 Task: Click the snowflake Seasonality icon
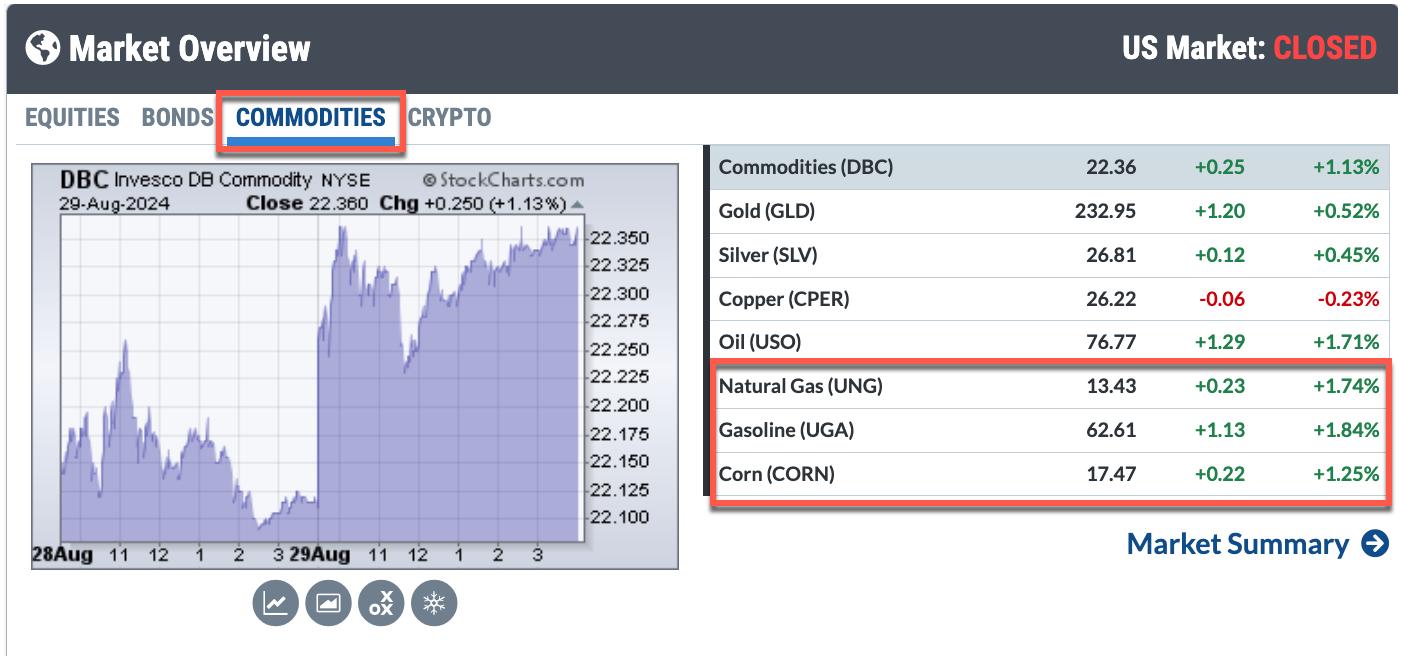[434, 603]
